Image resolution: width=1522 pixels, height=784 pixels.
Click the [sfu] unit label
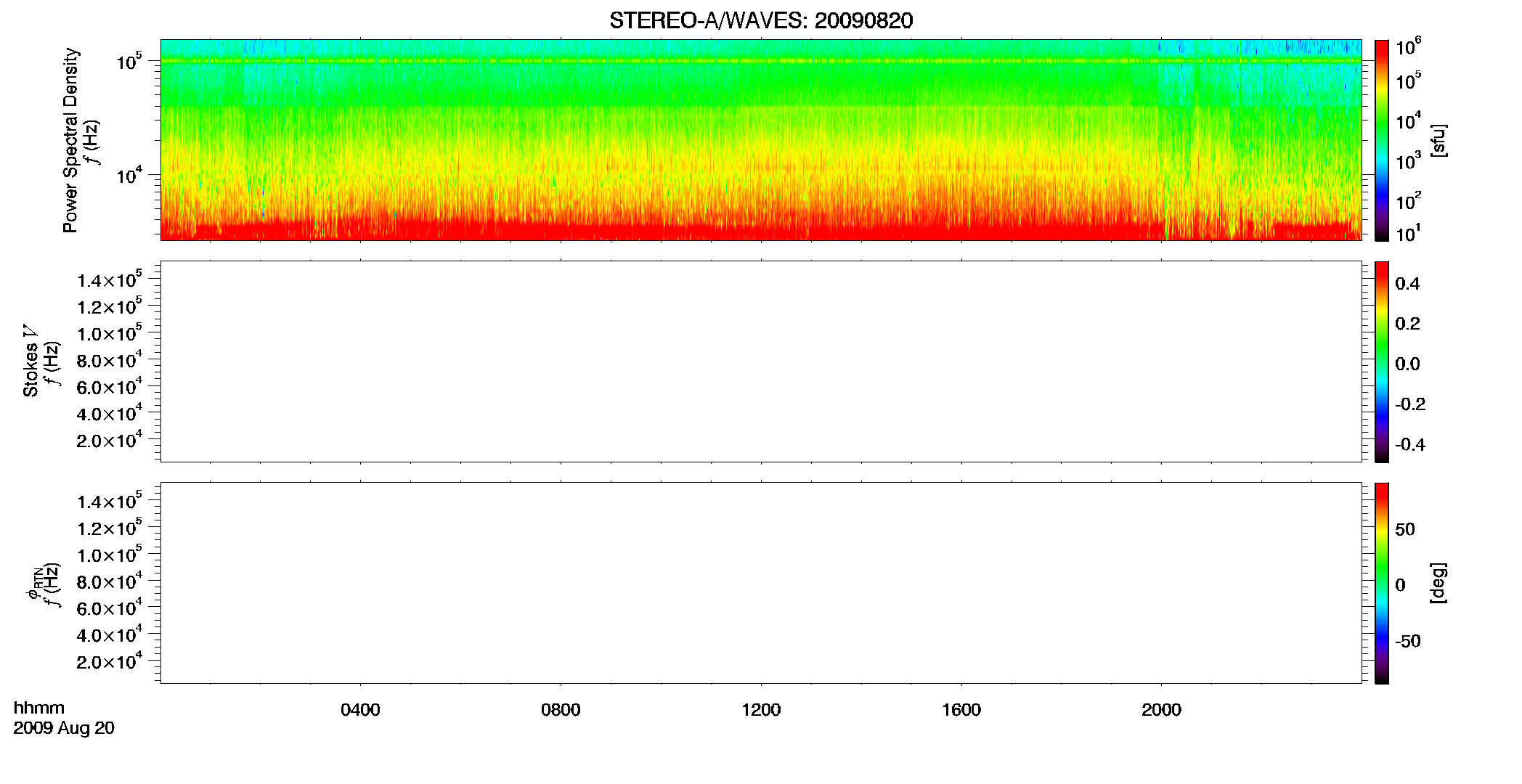[x=1438, y=141]
